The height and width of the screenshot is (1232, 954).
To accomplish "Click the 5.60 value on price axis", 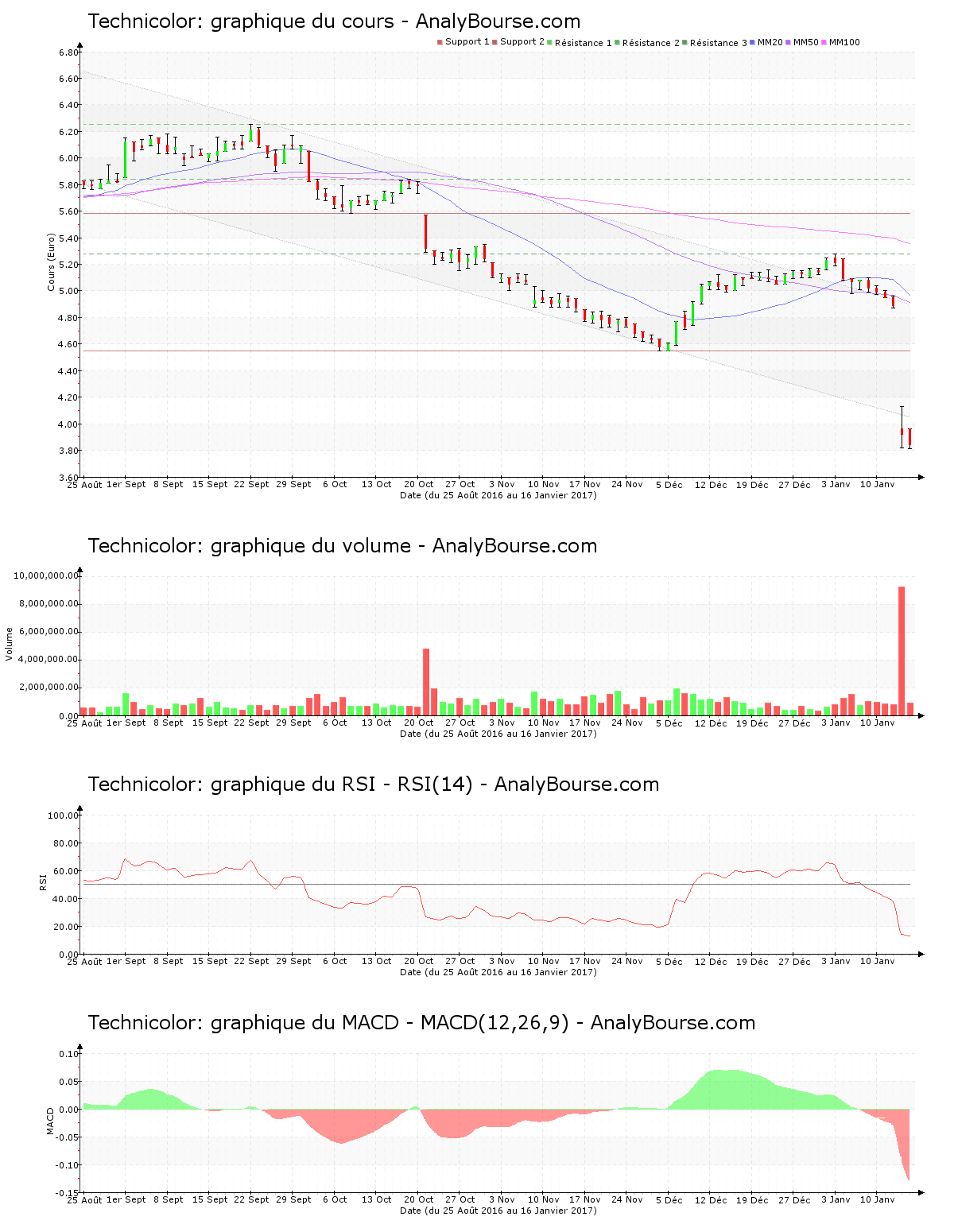I will (x=68, y=211).
